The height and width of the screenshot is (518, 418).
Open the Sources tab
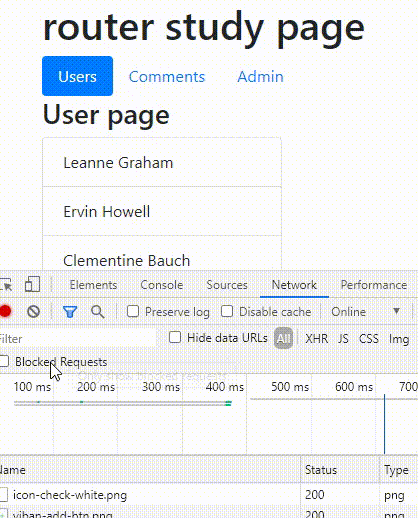click(x=227, y=285)
